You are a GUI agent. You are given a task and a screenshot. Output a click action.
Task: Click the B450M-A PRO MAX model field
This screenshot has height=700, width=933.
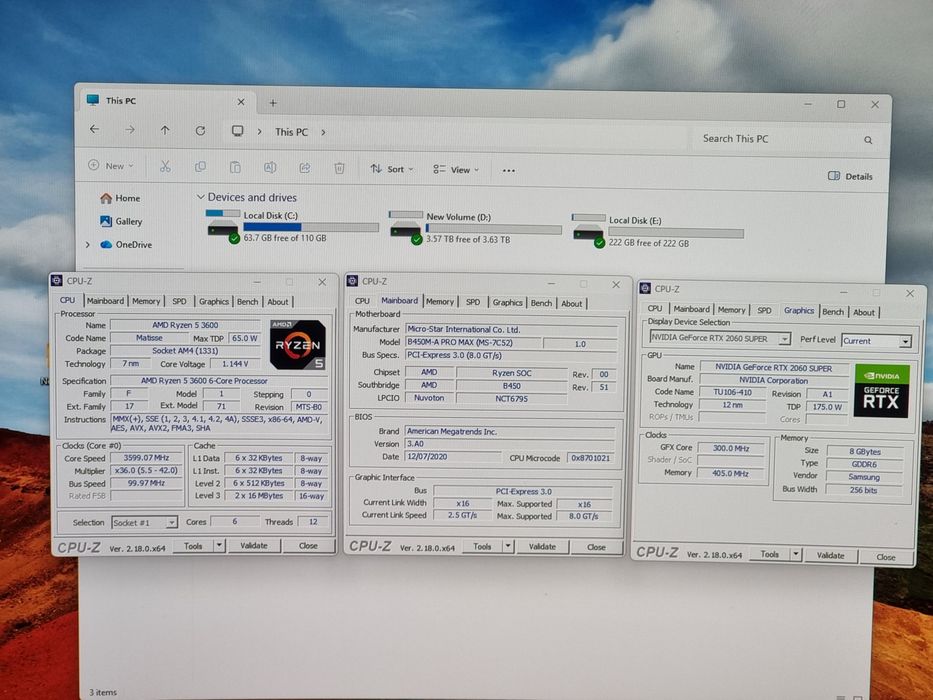pos(472,343)
